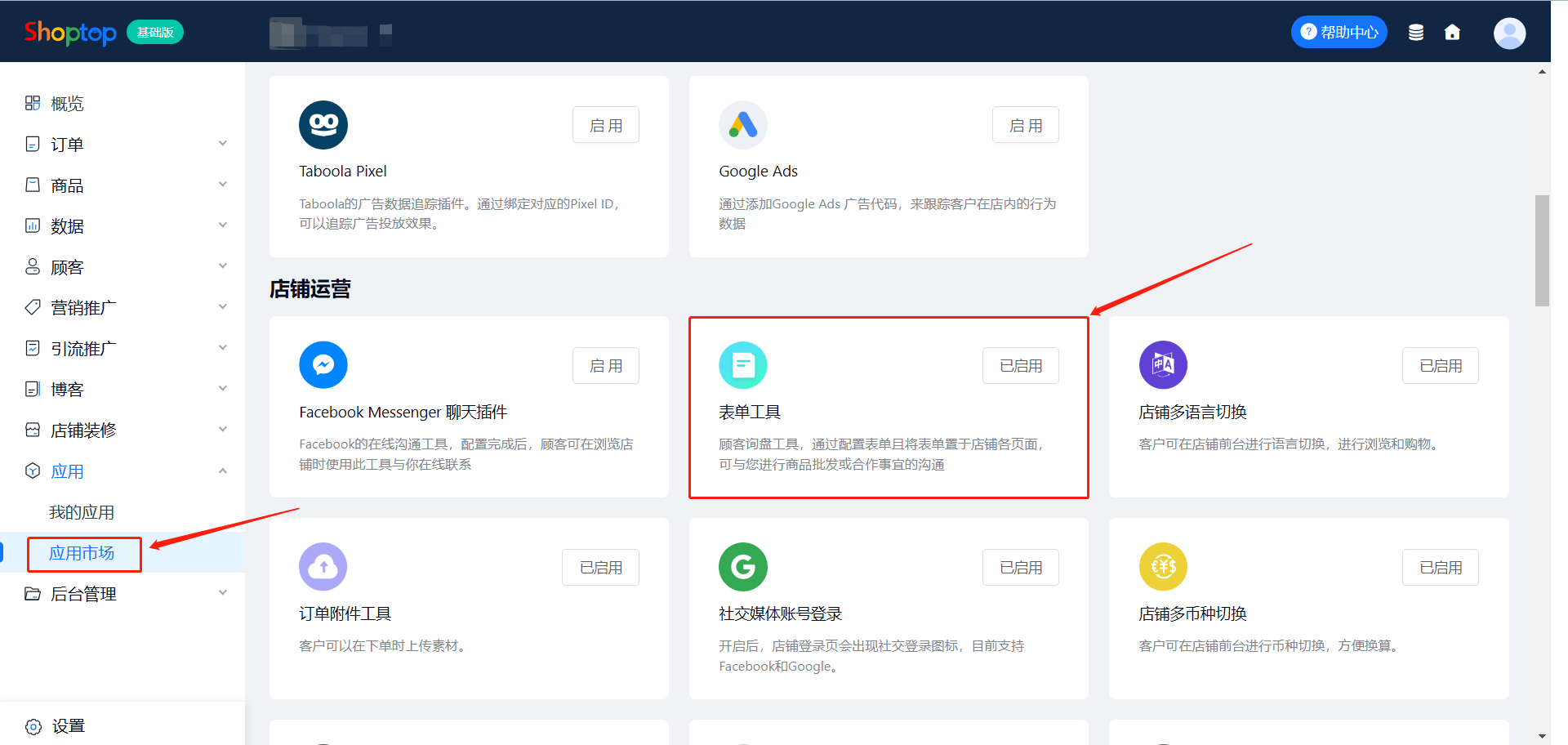Click the 表单工具 form tool icon
This screenshot has height=745, width=1568.
coord(743,365)
